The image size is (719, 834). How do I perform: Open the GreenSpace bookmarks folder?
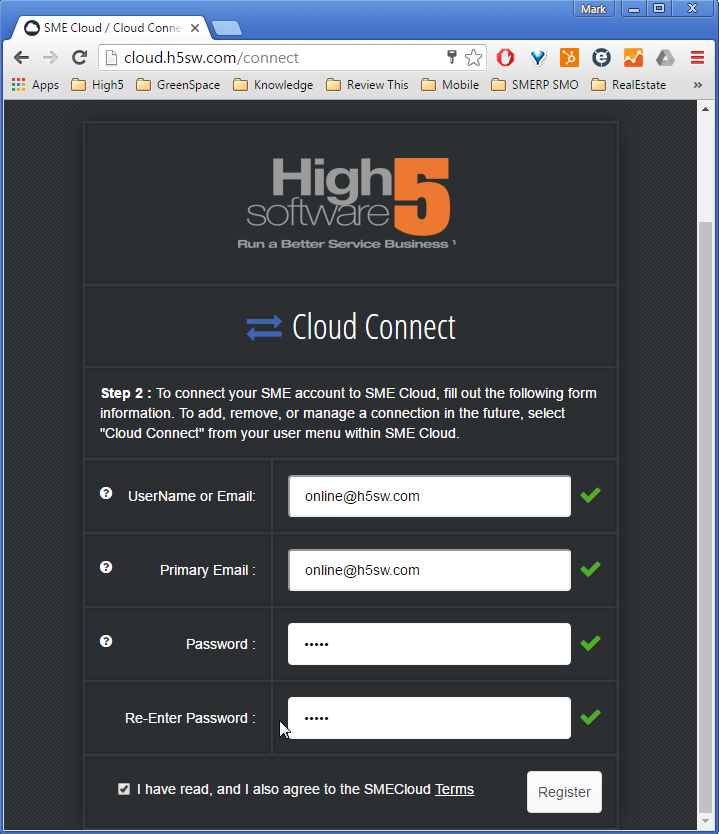178,85
